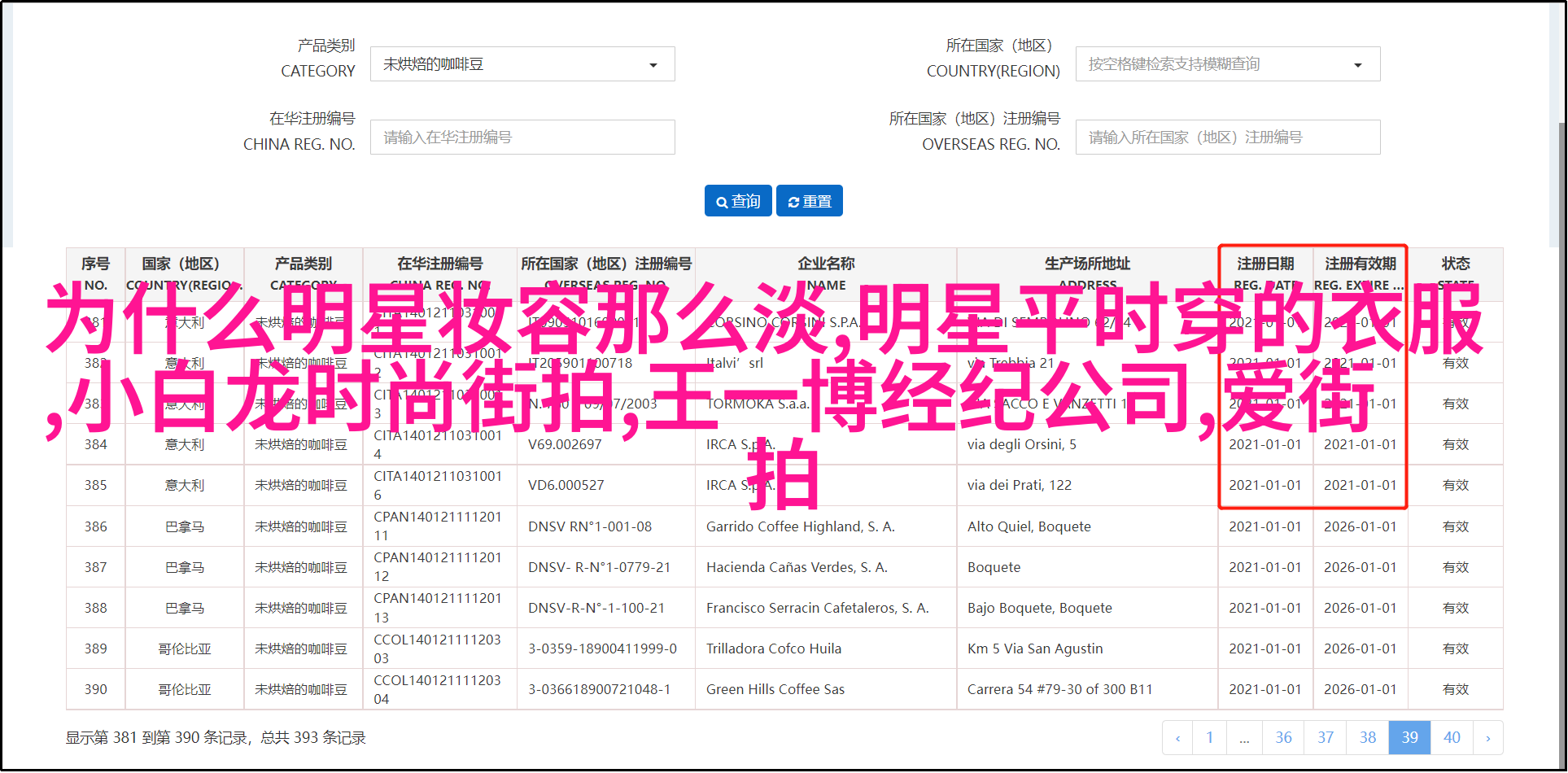Image resolution: width=1568 pixels, height=773 pixels.
Task: Click the 企业名称 column header
Action: (x=826, y=264)
